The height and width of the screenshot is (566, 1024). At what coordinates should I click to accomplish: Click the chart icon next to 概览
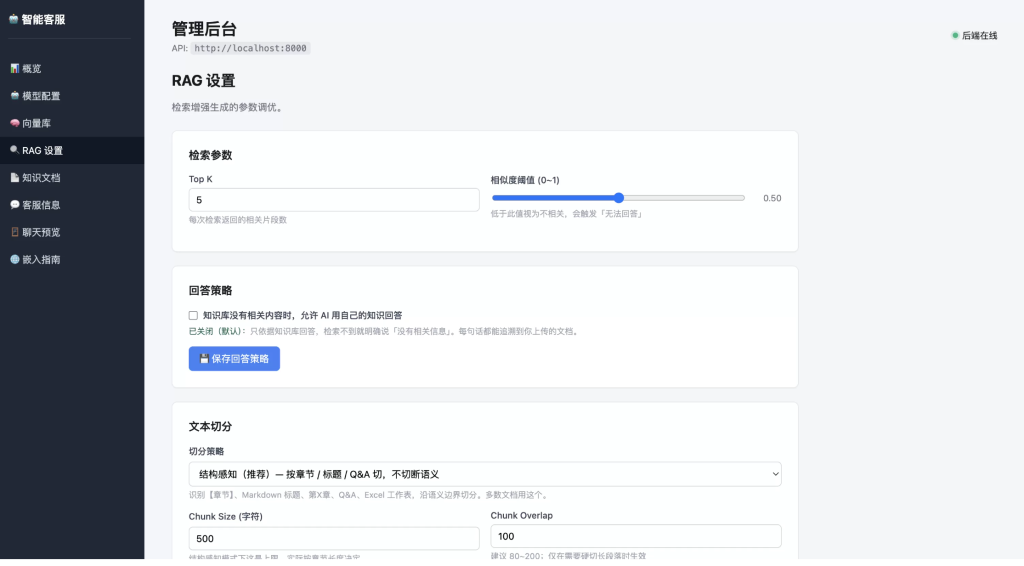pos(14,68)
